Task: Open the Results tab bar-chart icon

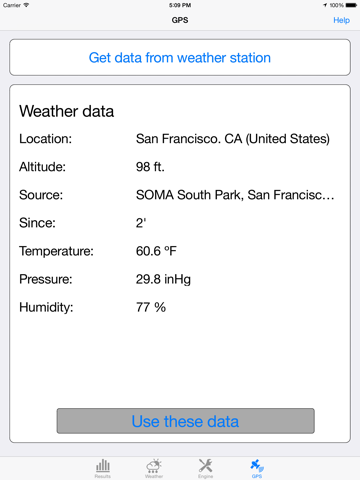Action: tap(103, 466)
